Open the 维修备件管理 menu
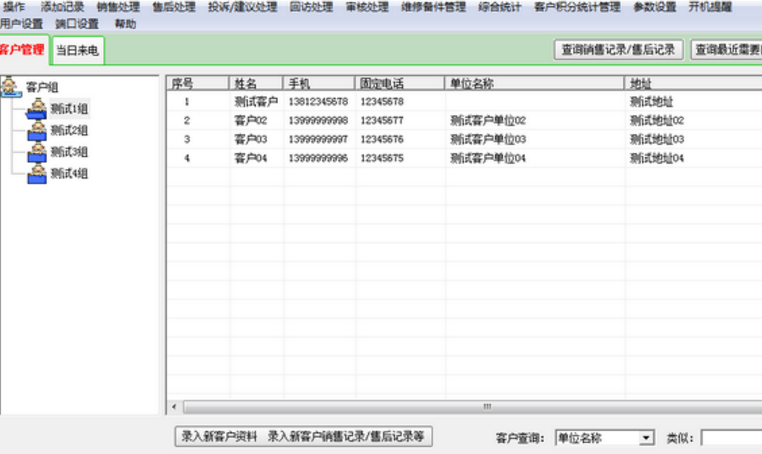 click(433, 7)
